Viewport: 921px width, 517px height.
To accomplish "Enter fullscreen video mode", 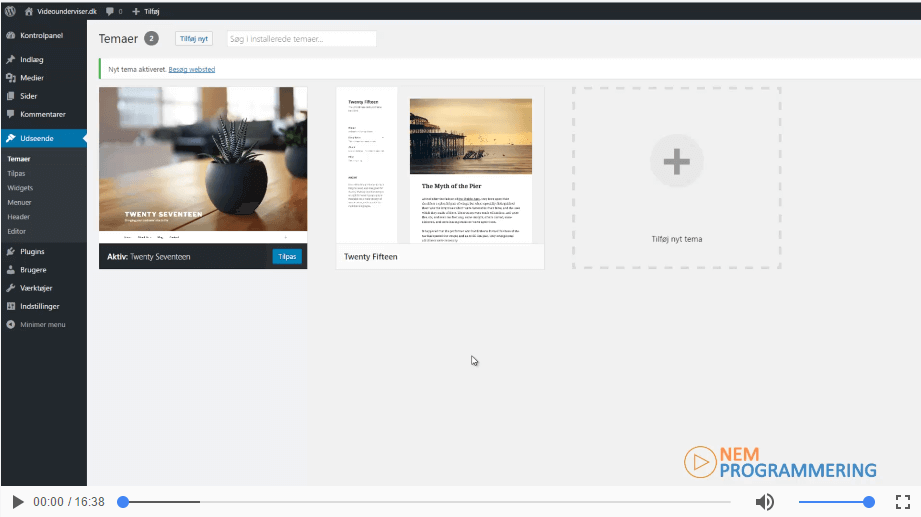I will pyautogui.click(x=903, y=502).
